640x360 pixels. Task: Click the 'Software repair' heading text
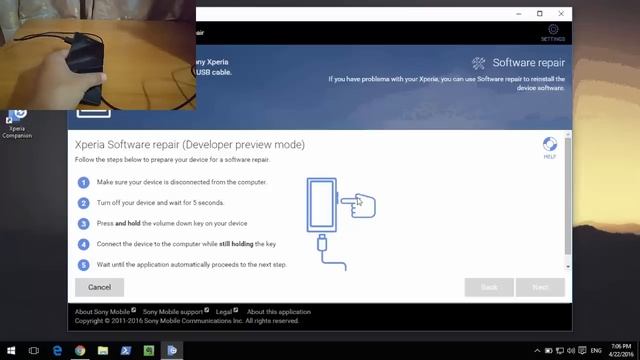tap(529, 62)
